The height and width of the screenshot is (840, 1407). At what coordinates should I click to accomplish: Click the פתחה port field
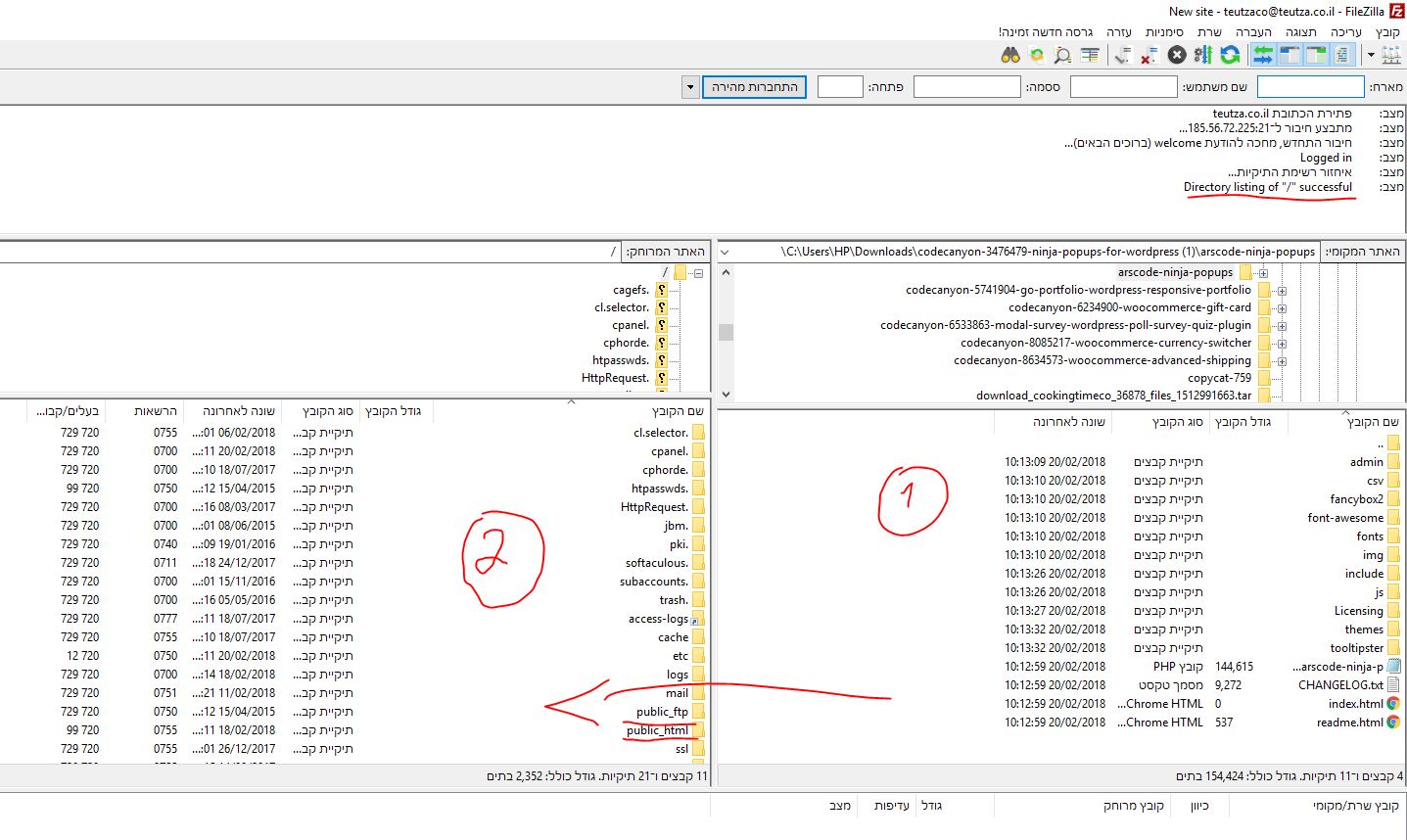[840, 87]
